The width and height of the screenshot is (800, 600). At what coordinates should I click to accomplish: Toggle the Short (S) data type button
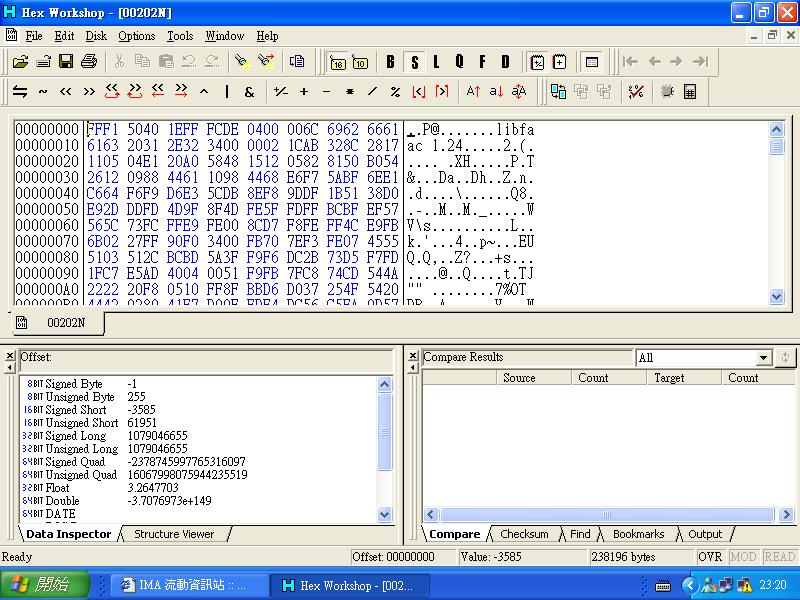413,62
